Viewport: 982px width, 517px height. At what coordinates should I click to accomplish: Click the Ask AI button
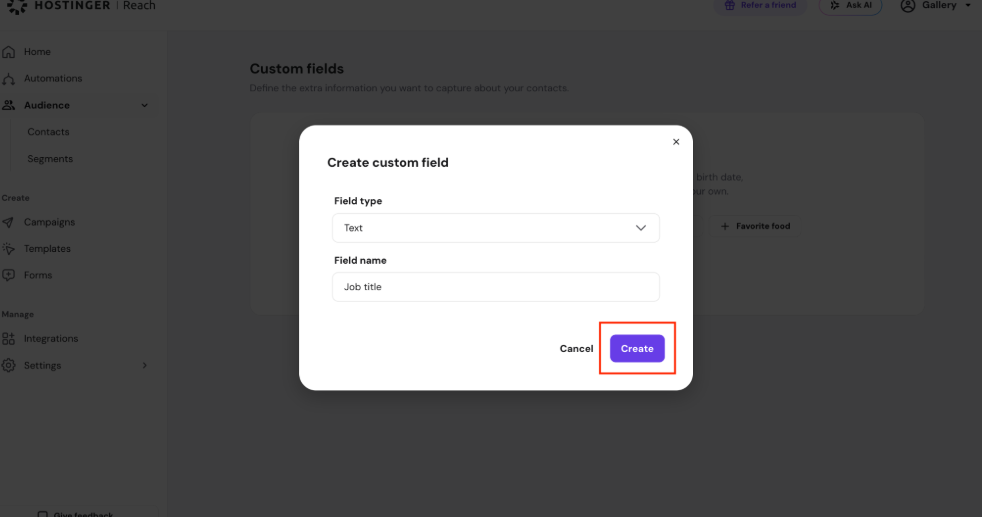point(850,6)
